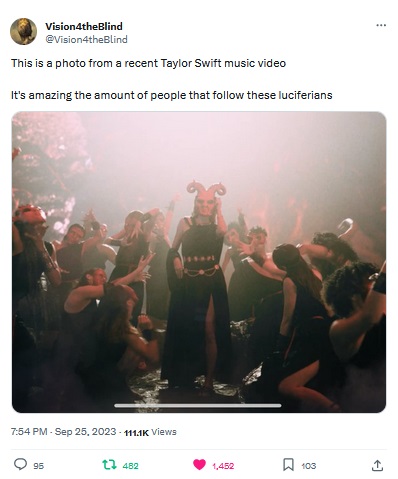This screenshot has width=398, height=479.
Task: Click the share upload arrow icon
Action: (377, 465)
